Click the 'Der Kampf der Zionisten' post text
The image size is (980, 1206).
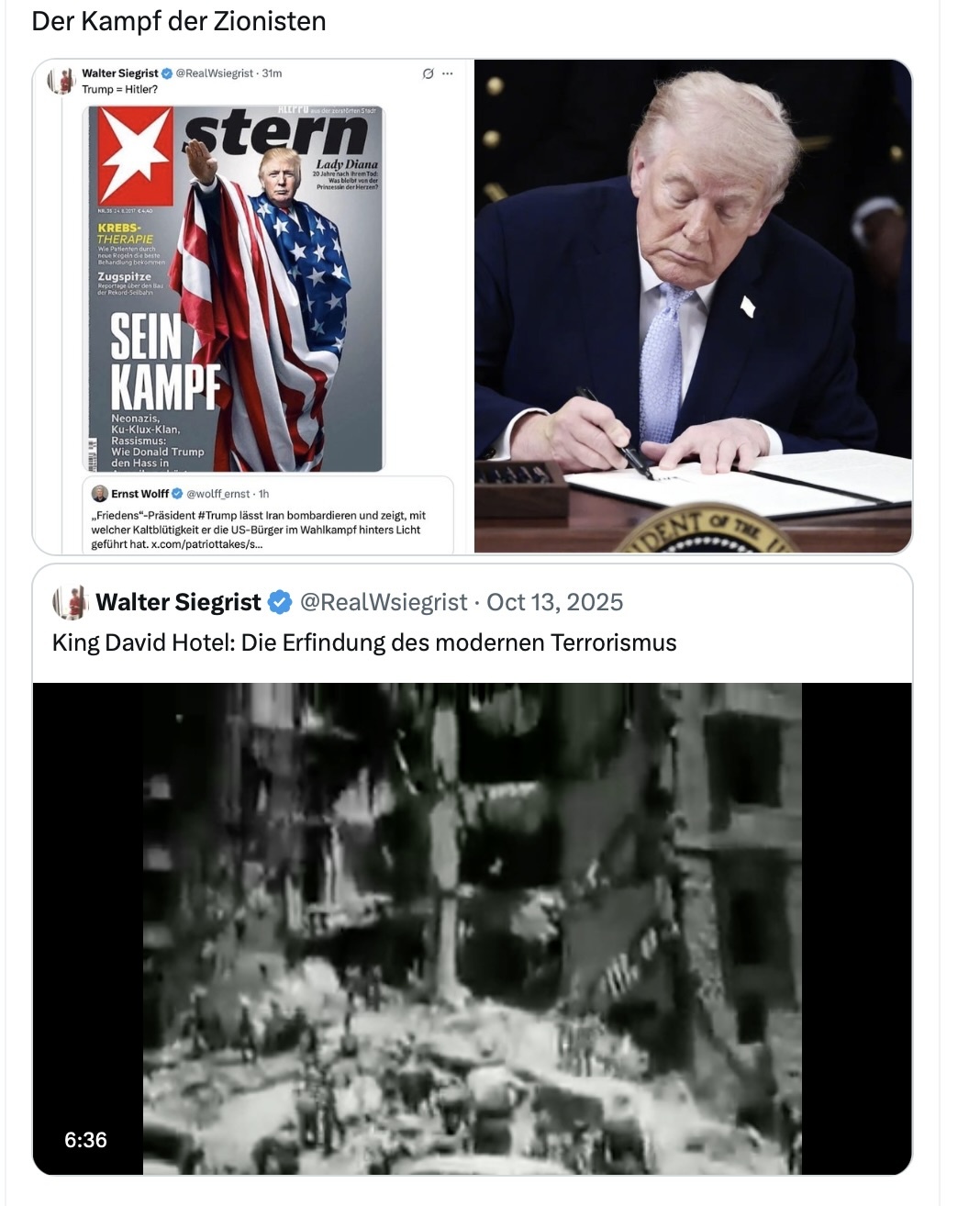click(179, 21)
